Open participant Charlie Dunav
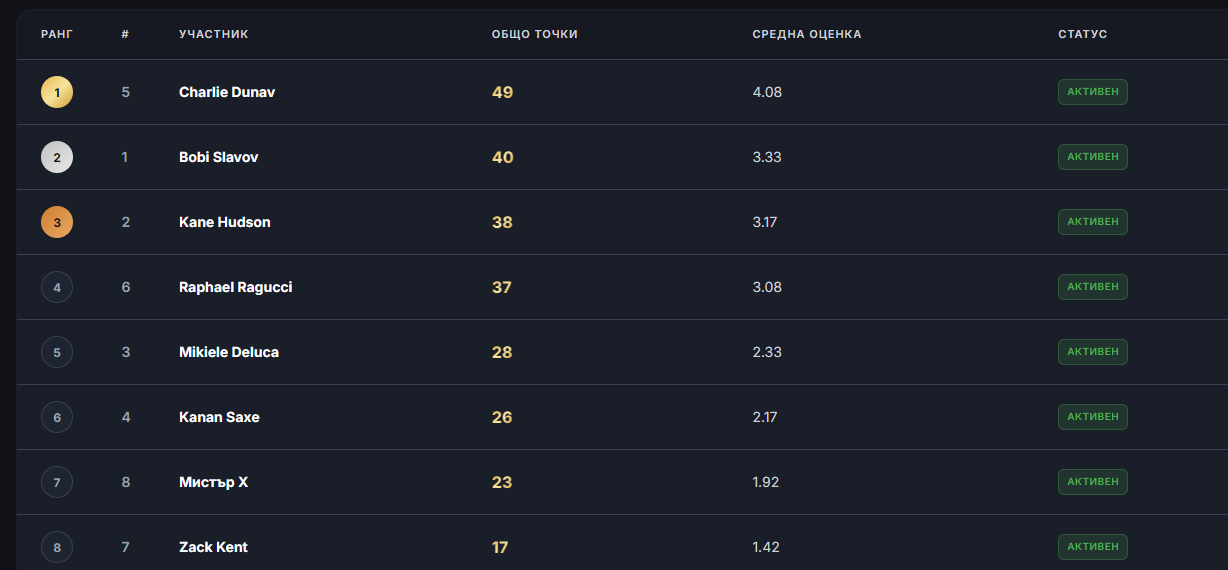The image size is (1228, 570). (x=227, y=92)
